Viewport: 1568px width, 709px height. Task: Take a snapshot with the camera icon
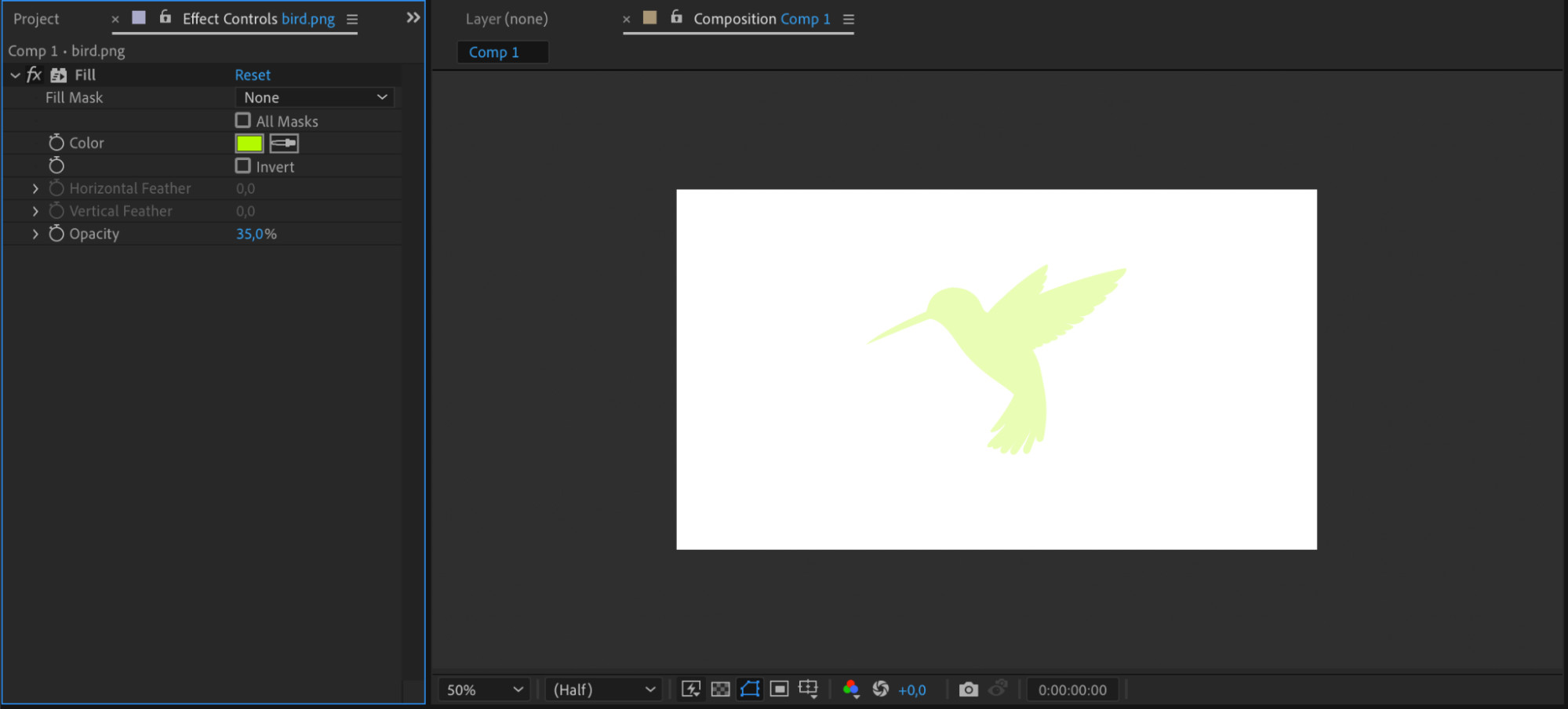(x=969, y=689)
